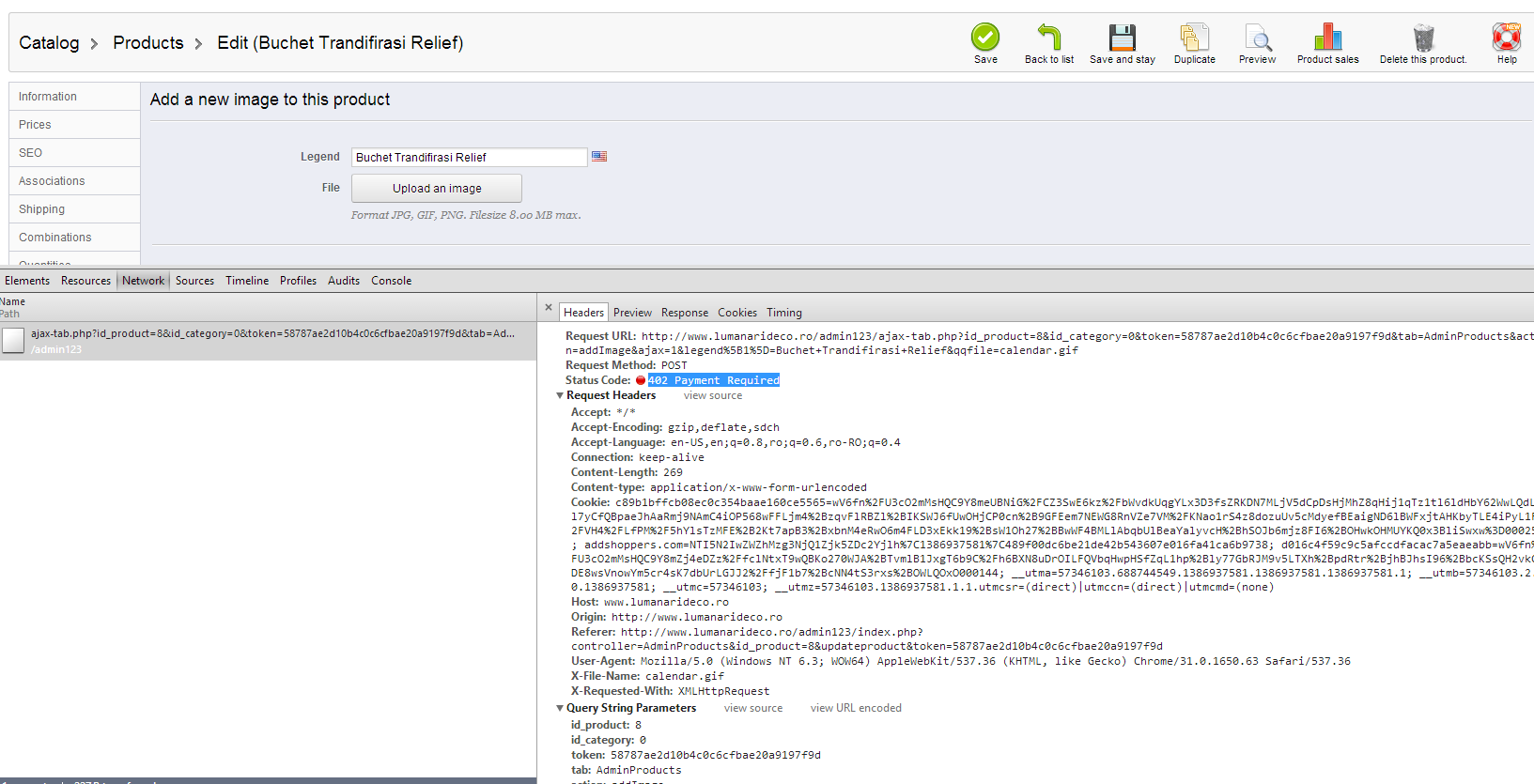Click the Origin header URL value
Viewport: 1534px width, 784px height.
coord(697,618)
